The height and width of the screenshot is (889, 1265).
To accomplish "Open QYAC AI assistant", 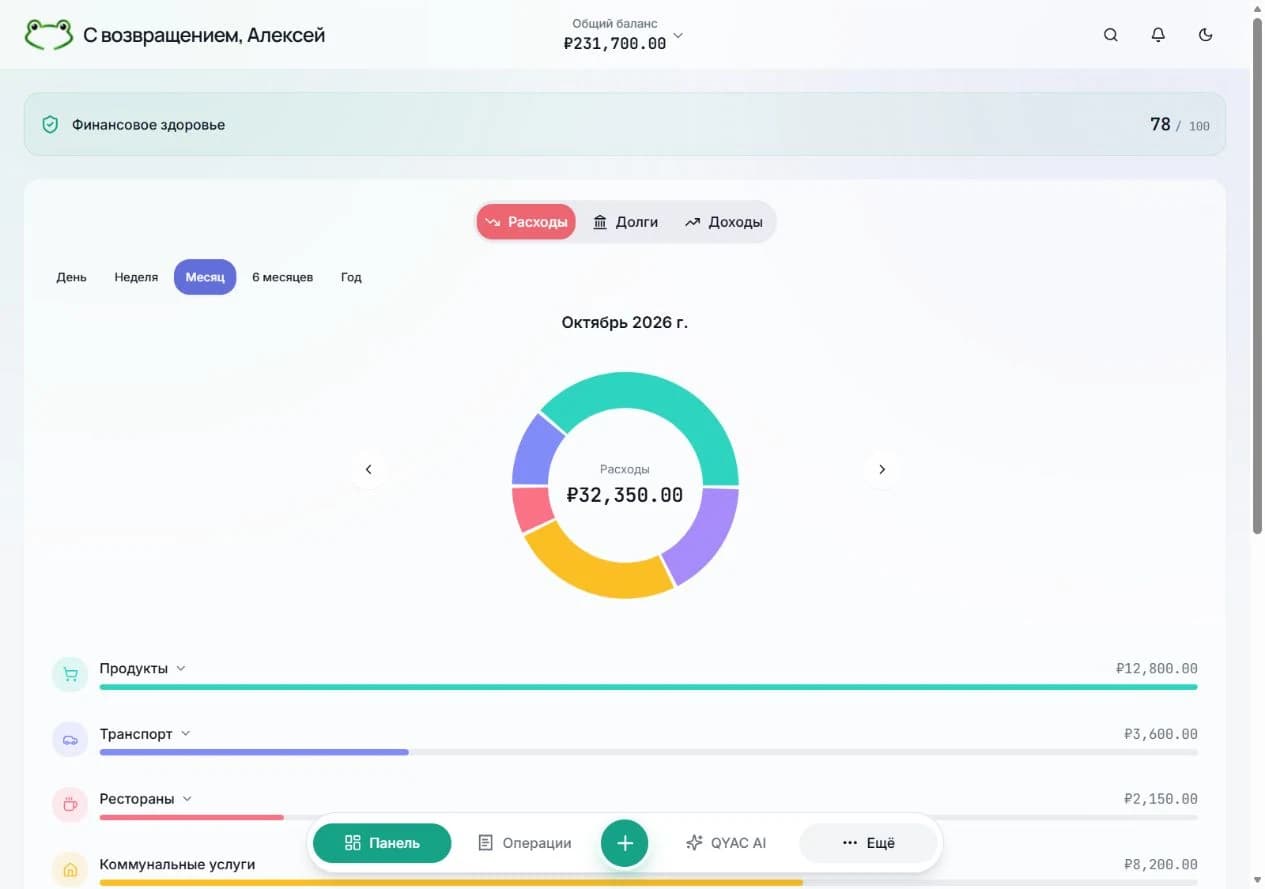I will click(726, 843).
